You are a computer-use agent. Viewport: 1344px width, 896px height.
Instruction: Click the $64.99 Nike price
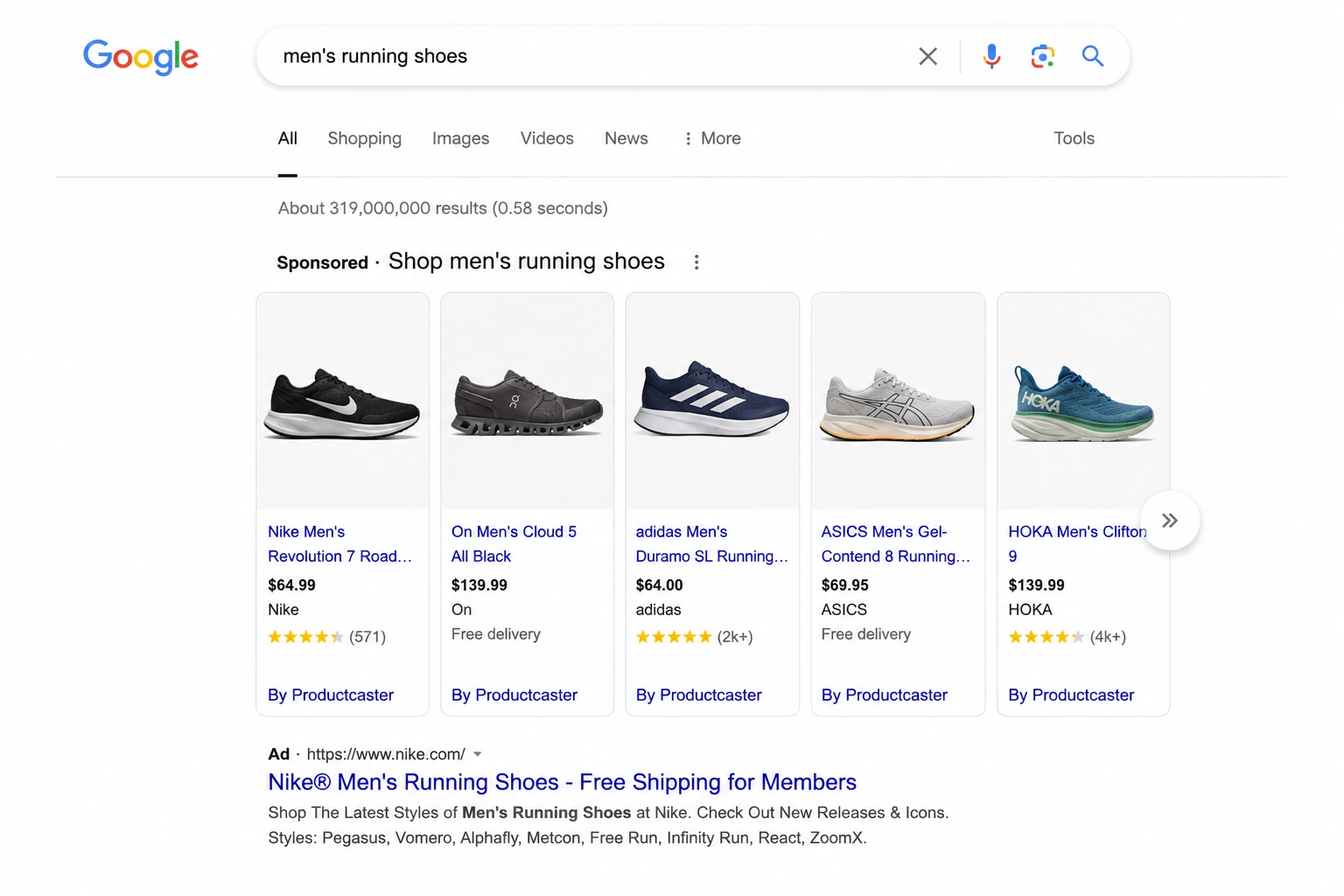[x=291, y=585]
